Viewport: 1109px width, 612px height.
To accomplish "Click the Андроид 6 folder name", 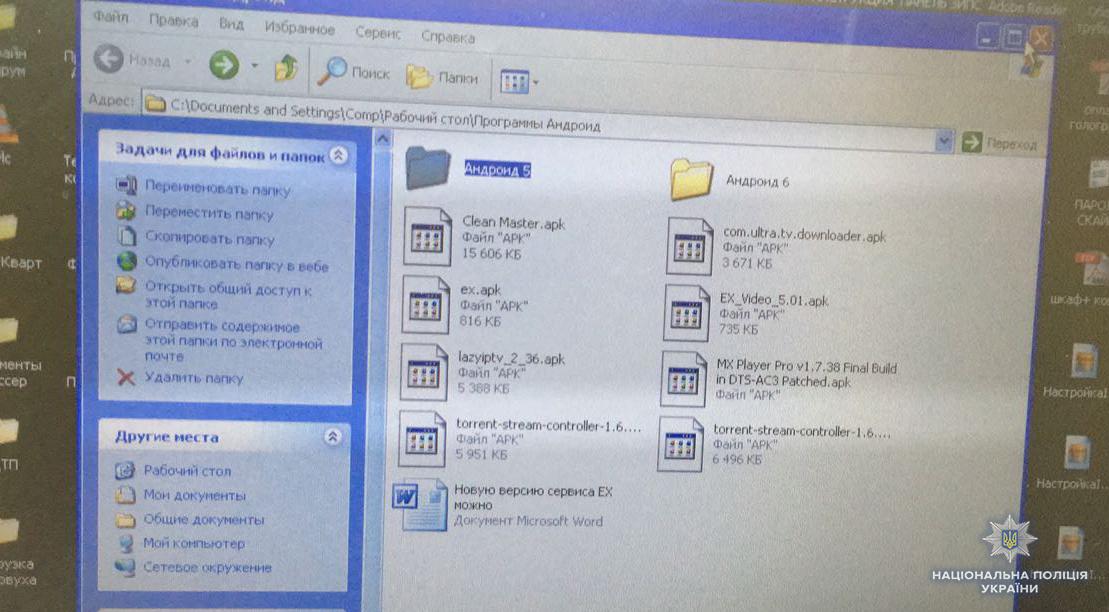I will click(x=757, y=181).
